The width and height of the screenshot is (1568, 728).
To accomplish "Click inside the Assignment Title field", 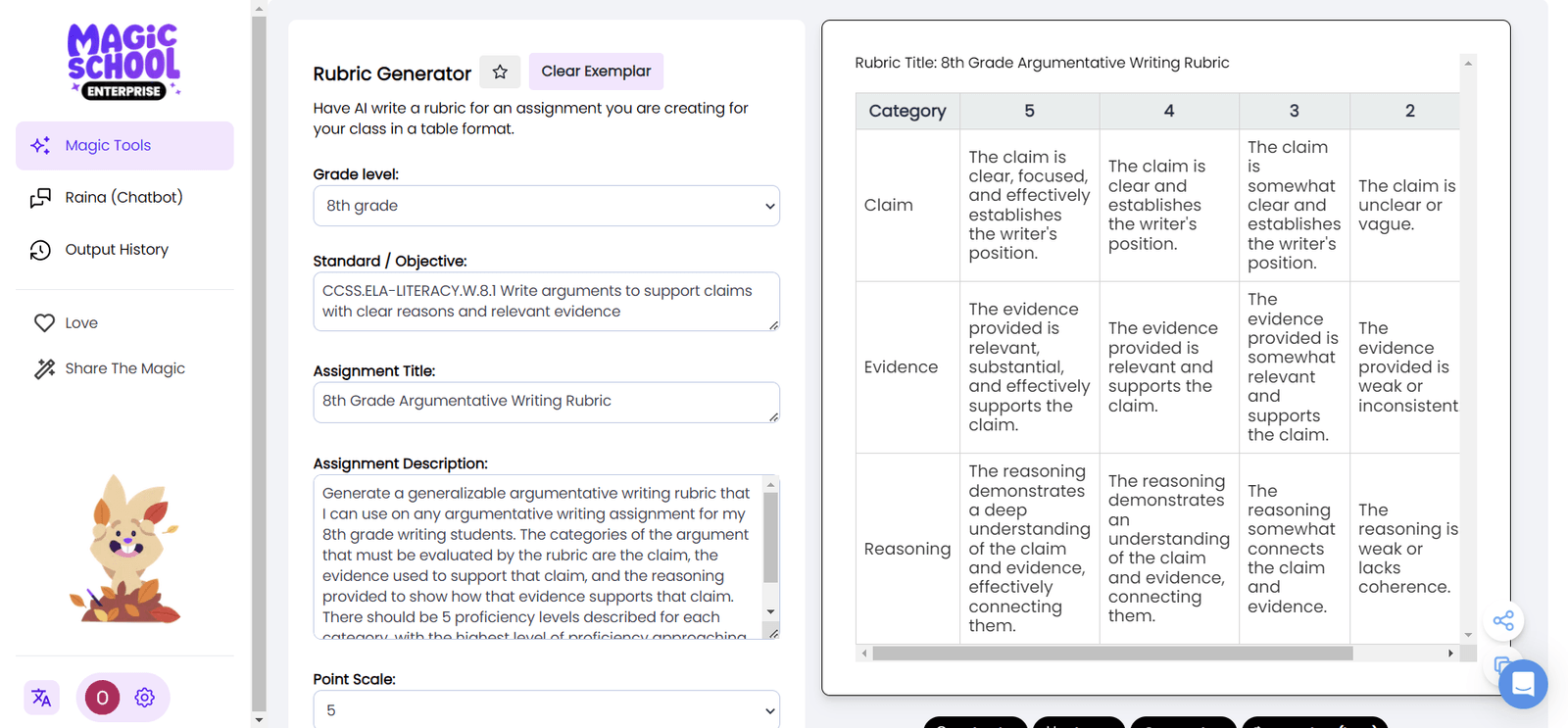I will click(546, 402).
